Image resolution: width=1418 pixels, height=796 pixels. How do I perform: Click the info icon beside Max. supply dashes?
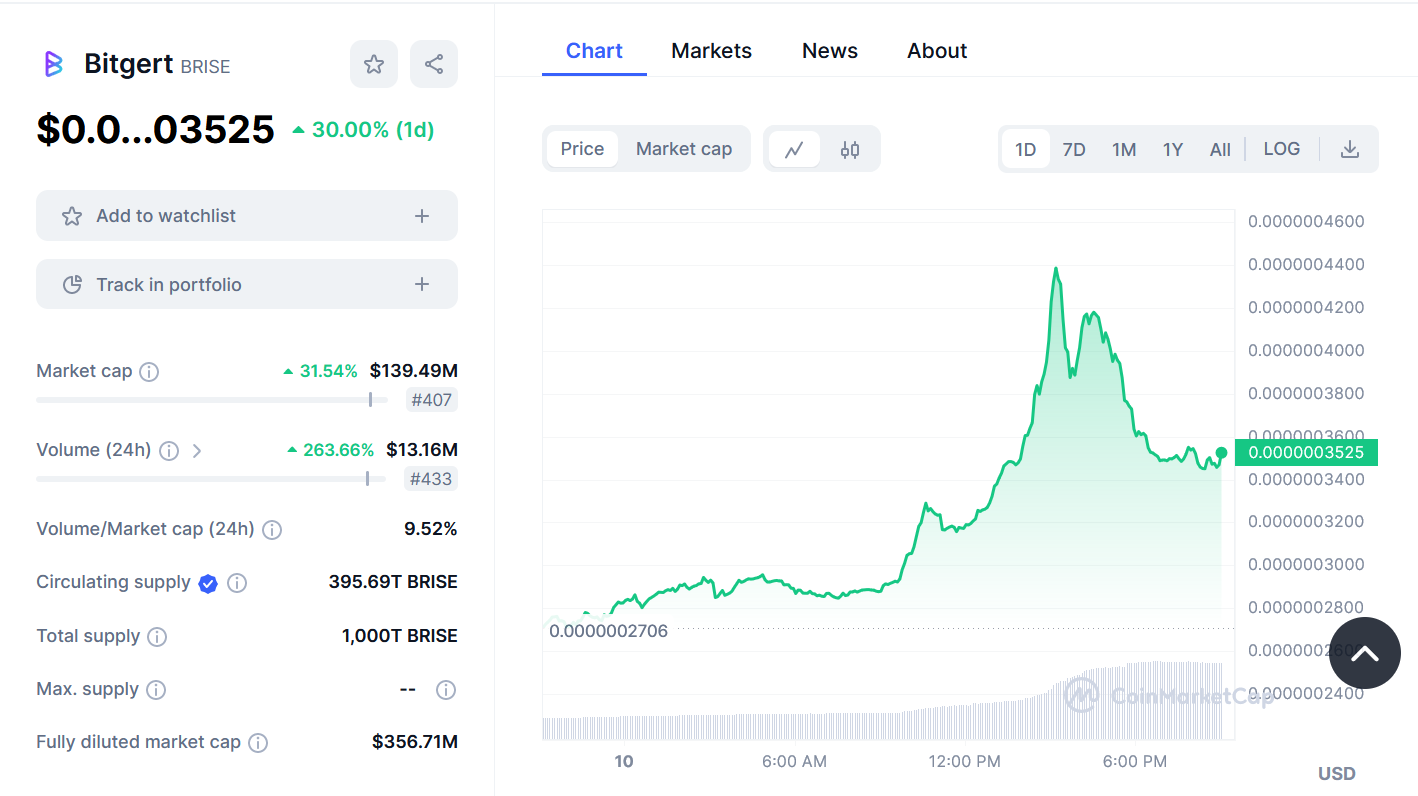point(446,690)
